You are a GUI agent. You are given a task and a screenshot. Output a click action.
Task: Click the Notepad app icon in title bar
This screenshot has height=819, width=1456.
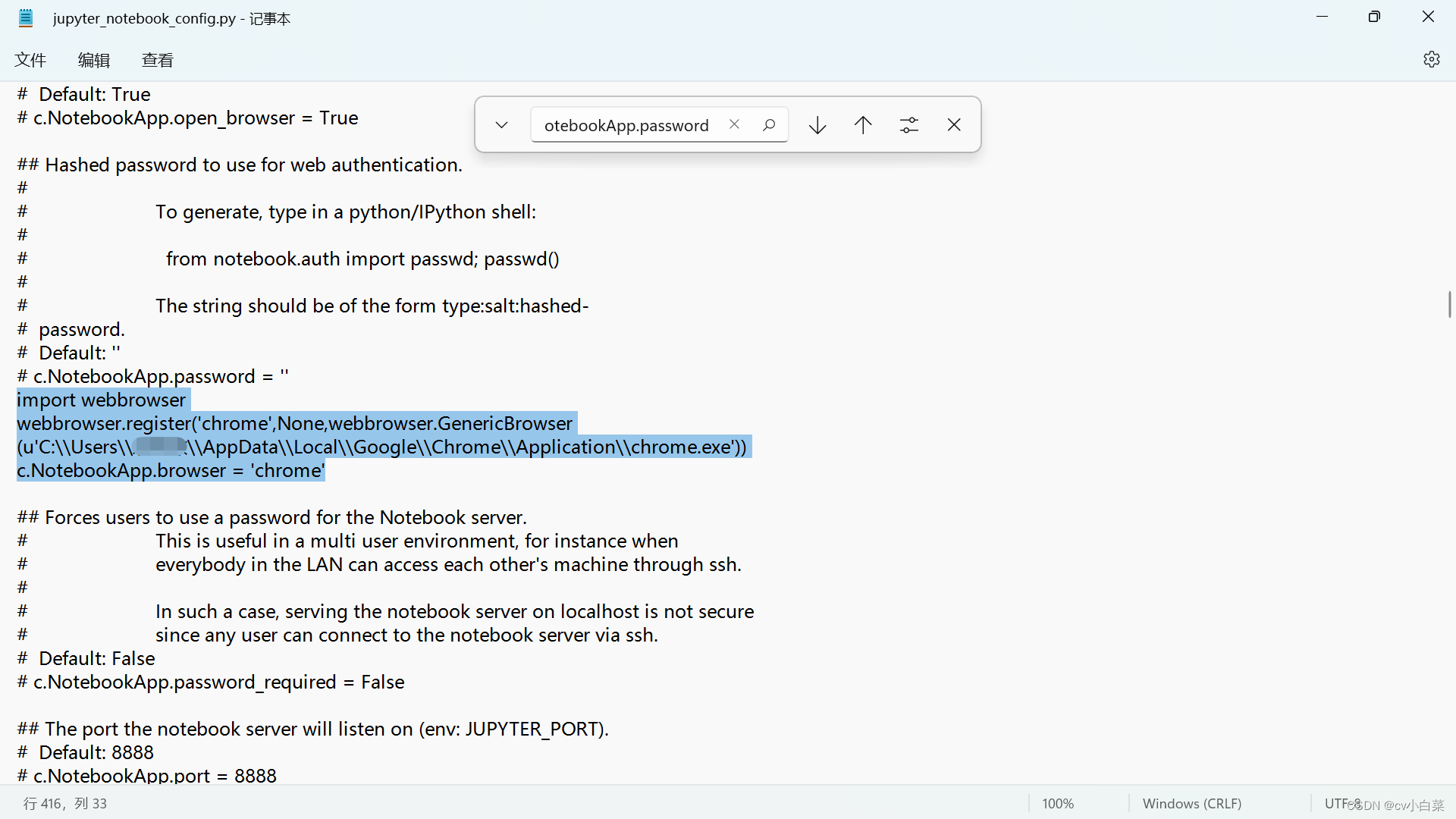pyautogui.click(x=26, y=18)
